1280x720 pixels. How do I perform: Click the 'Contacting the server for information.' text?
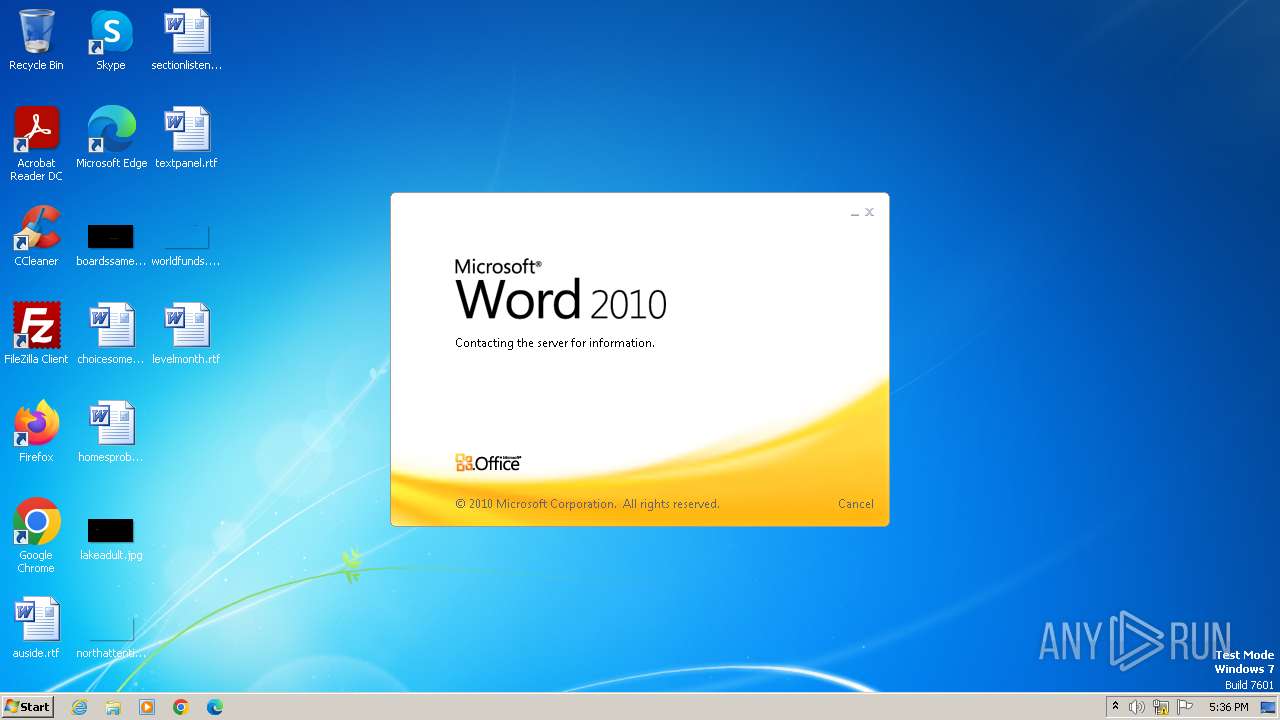tap(555, 343)
